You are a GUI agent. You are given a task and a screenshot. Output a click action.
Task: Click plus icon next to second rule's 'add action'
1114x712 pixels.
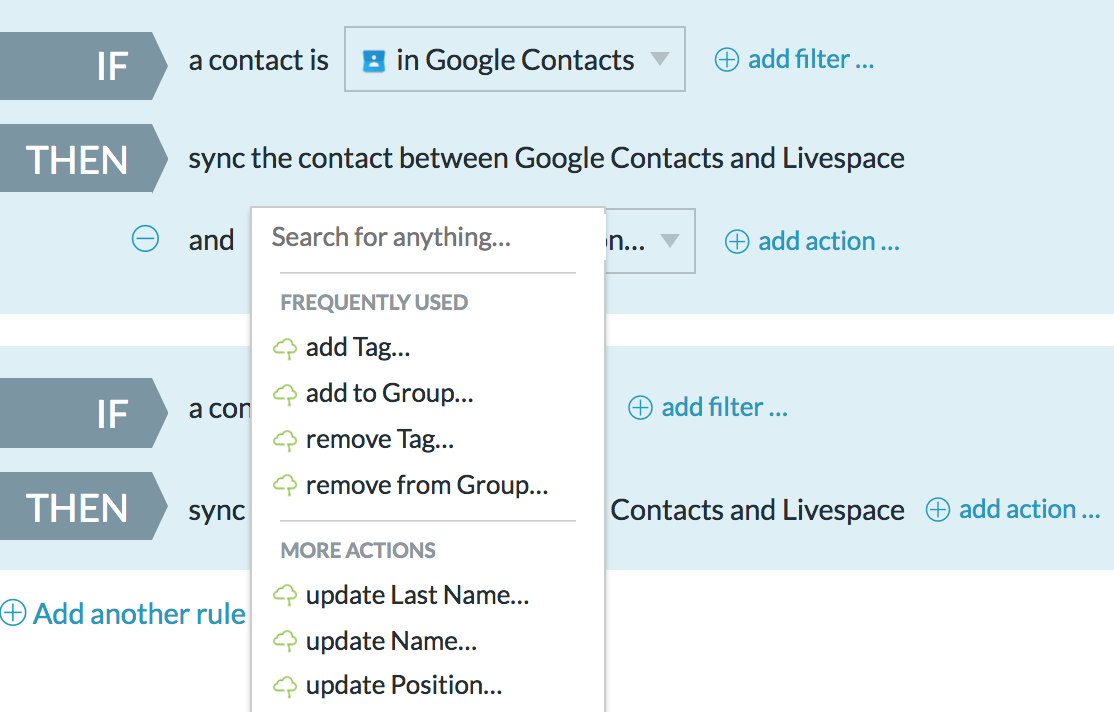point(938,509)
